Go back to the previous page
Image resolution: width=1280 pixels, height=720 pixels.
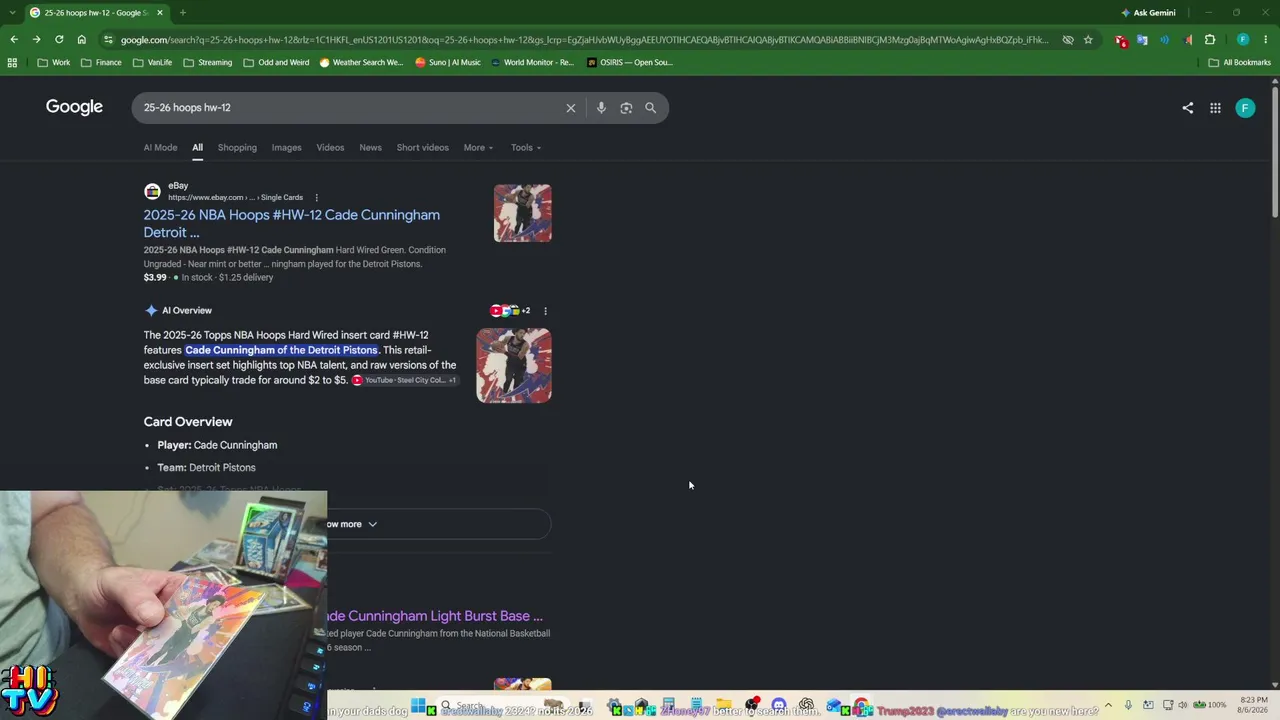coord(14,40)
